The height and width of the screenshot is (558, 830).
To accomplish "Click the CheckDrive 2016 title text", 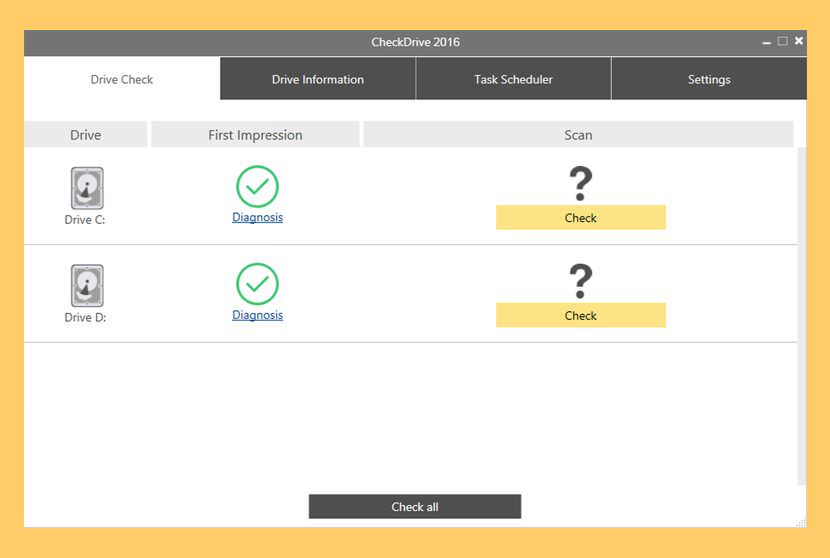I will point(416,42).
